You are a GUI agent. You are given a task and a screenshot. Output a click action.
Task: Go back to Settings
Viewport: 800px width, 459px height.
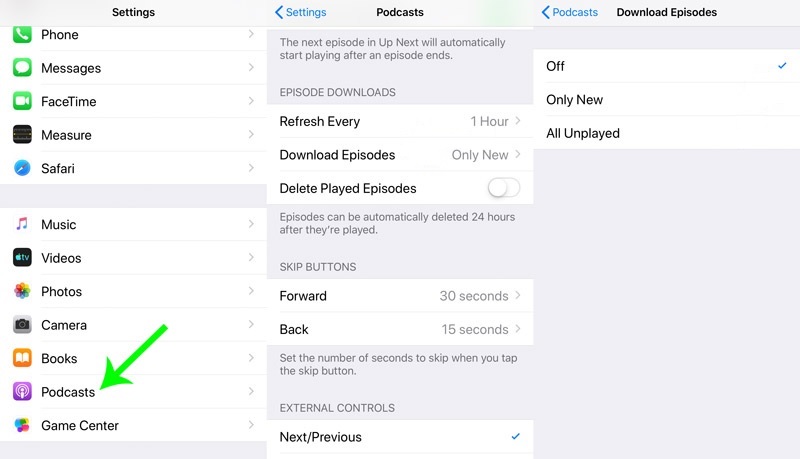click(x=301, y=12)
